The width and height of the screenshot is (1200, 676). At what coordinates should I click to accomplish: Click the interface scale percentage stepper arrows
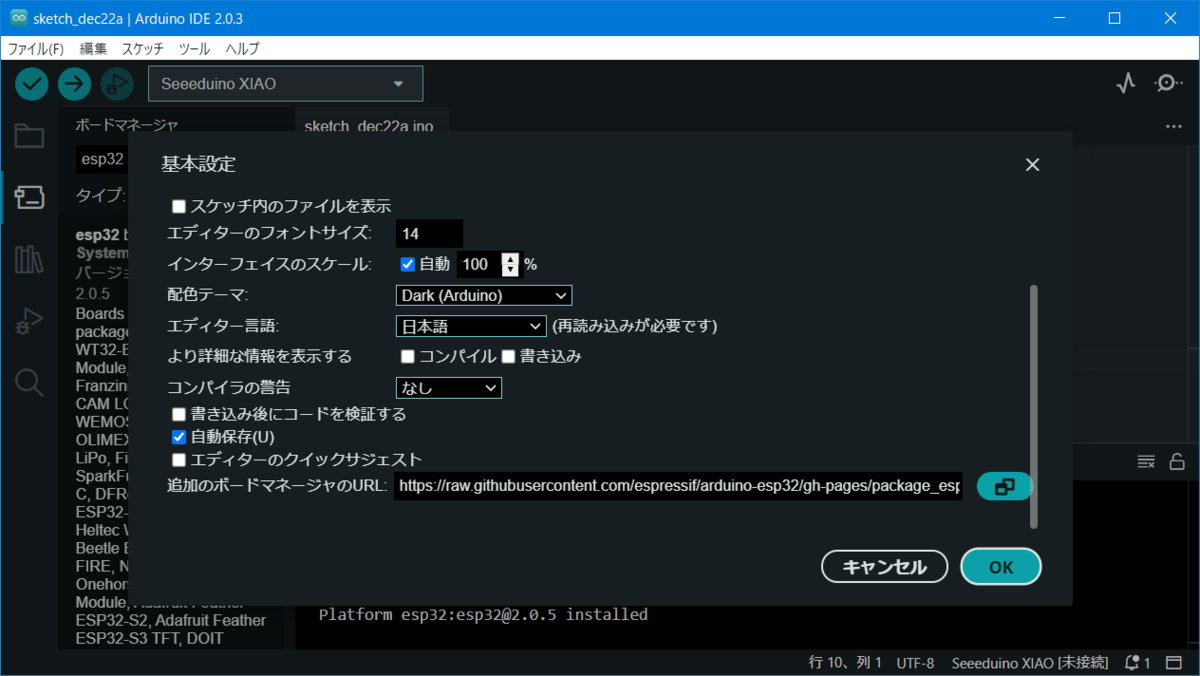(511, 264)
